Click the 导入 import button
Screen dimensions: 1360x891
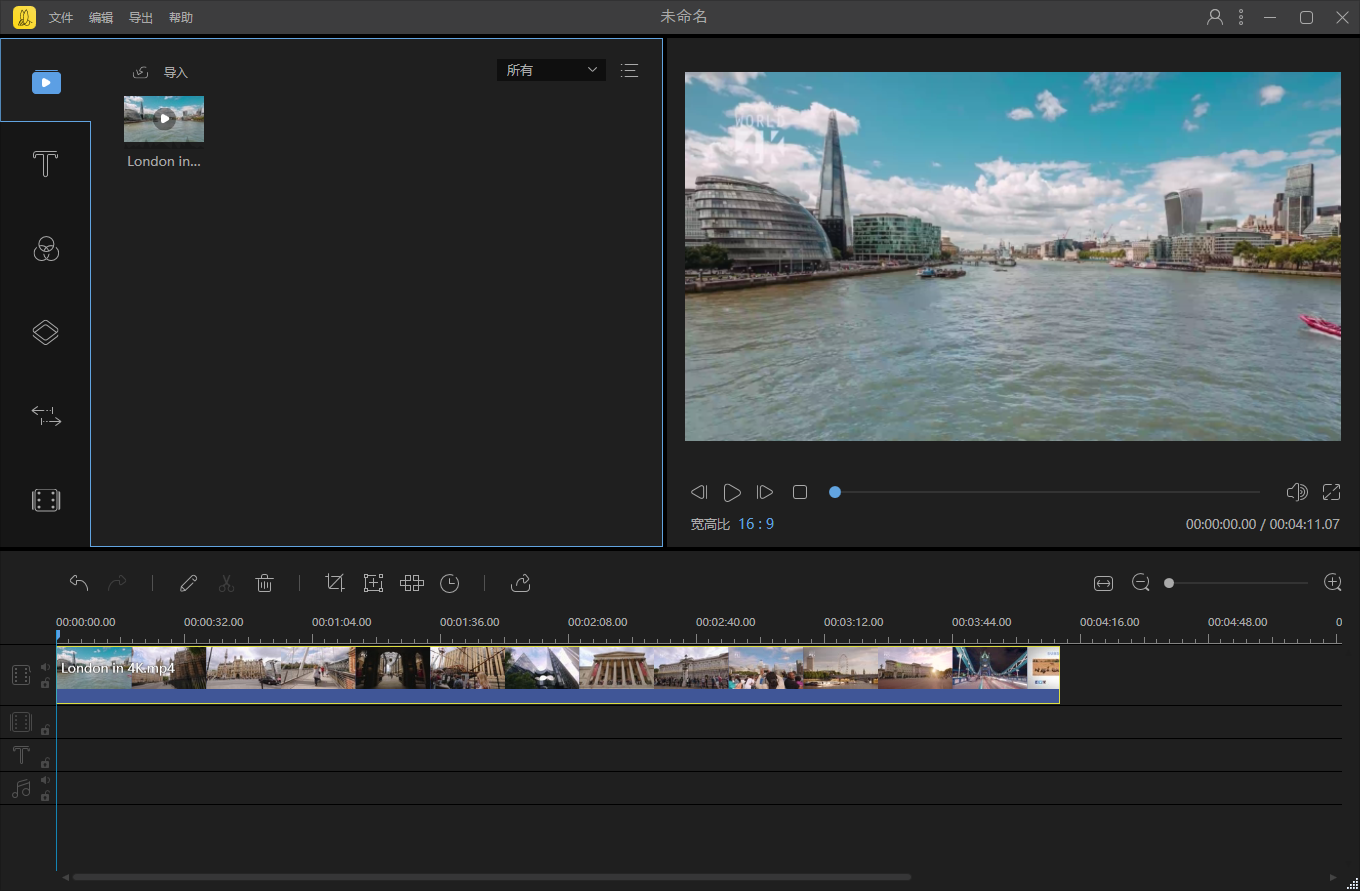pyautogui.click(x=176, y=73)
